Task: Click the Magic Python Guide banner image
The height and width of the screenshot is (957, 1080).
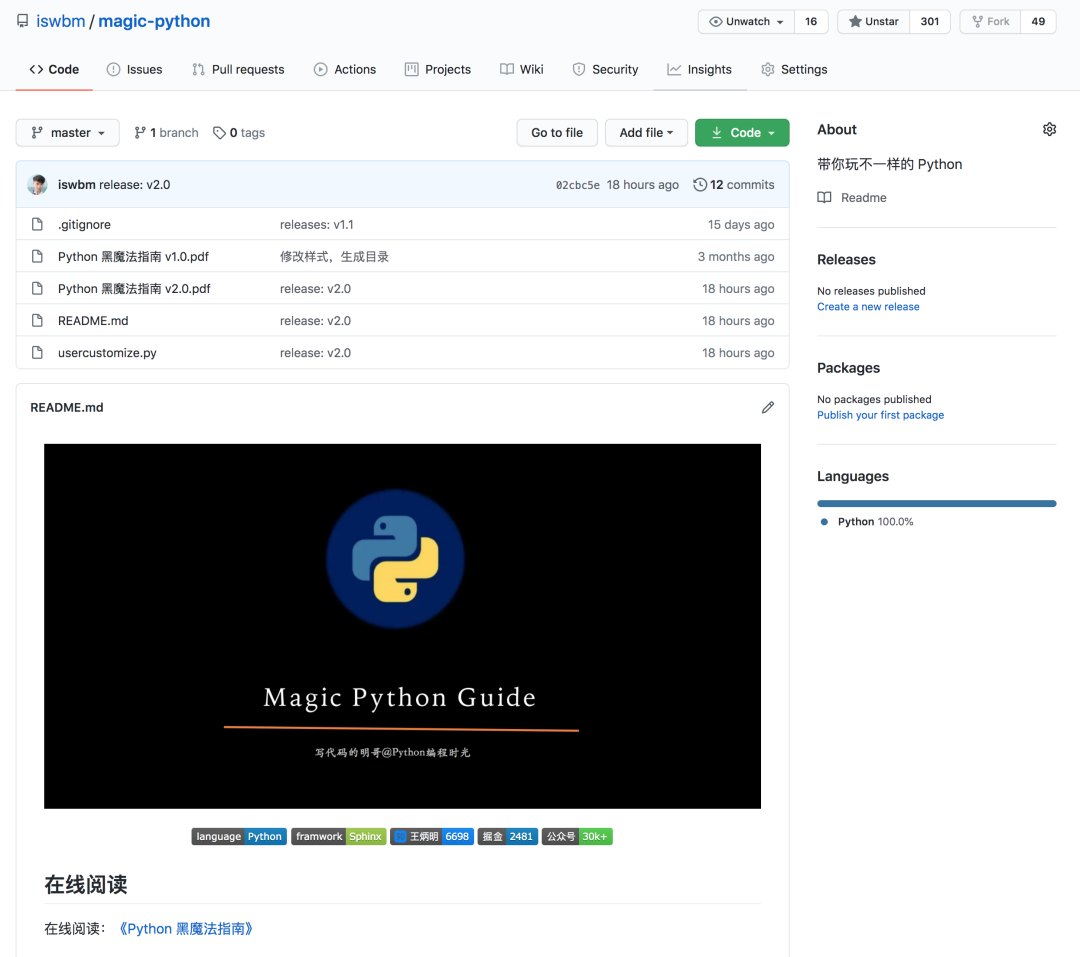Action: (402, 626)
